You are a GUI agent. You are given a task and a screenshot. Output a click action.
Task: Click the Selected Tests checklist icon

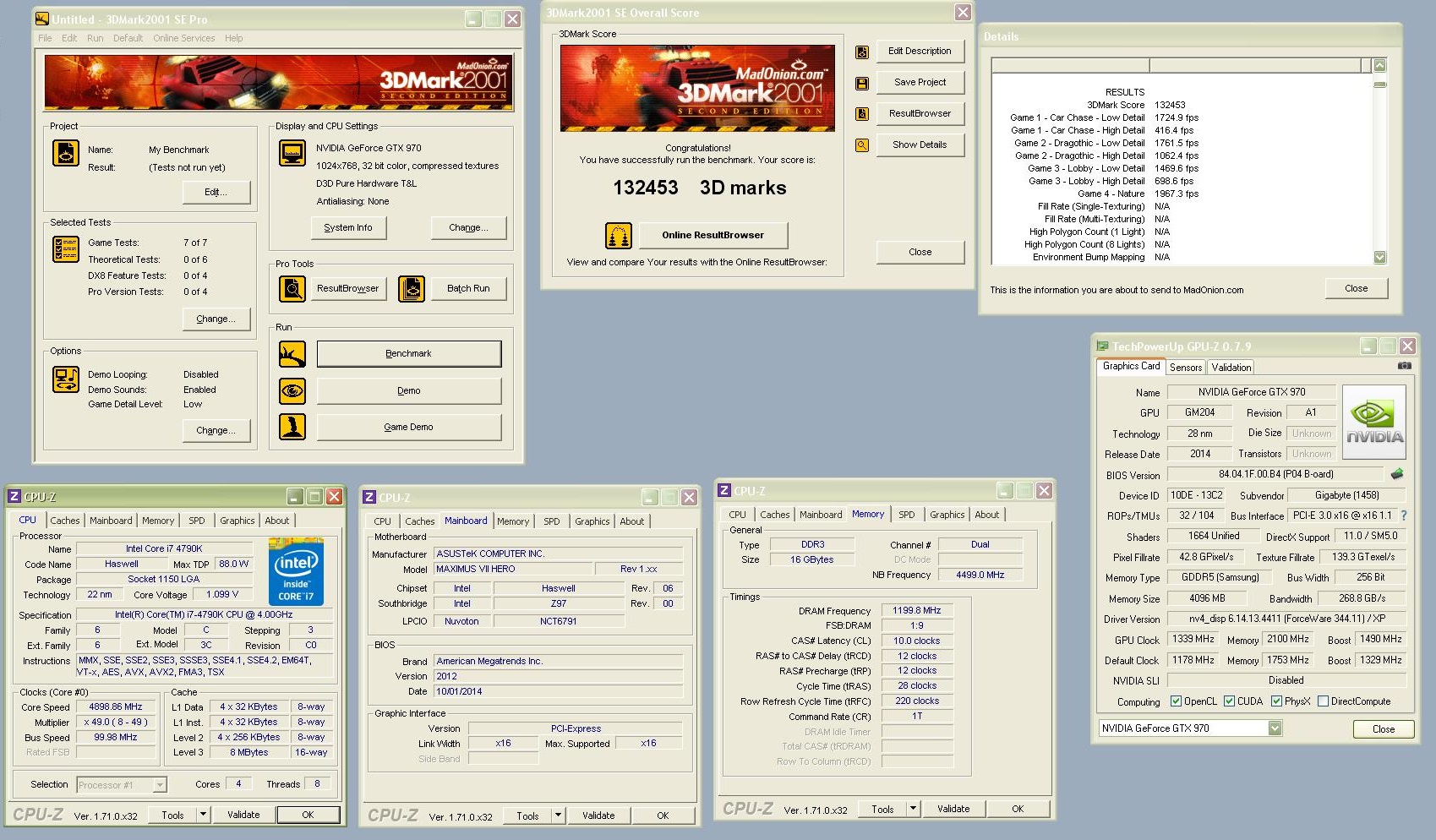coord(66,249)
